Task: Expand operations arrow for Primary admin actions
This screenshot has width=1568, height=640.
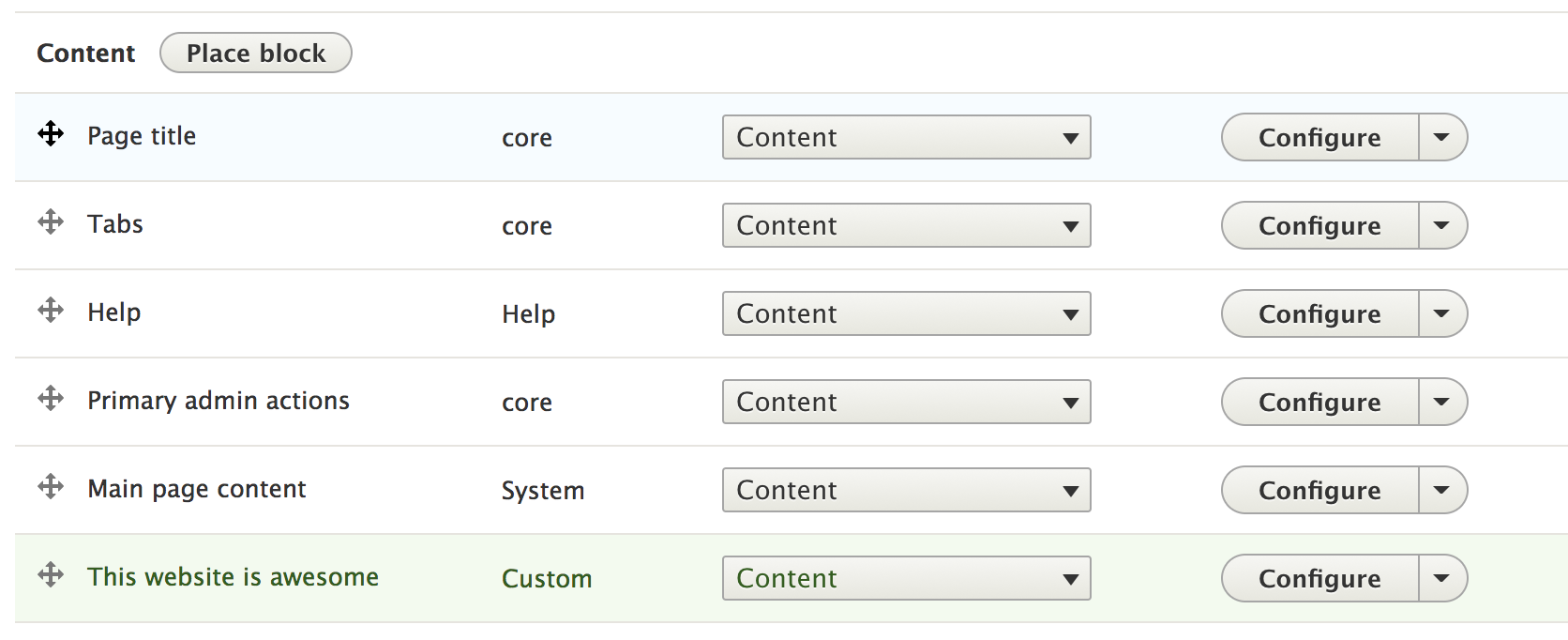Action: click(1442, 402)
